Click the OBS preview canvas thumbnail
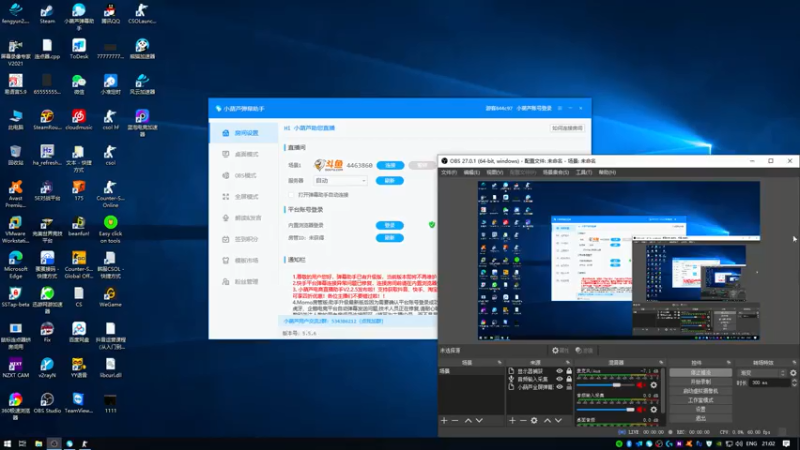Viewport: 800px width, 450px height. [618, 261]
